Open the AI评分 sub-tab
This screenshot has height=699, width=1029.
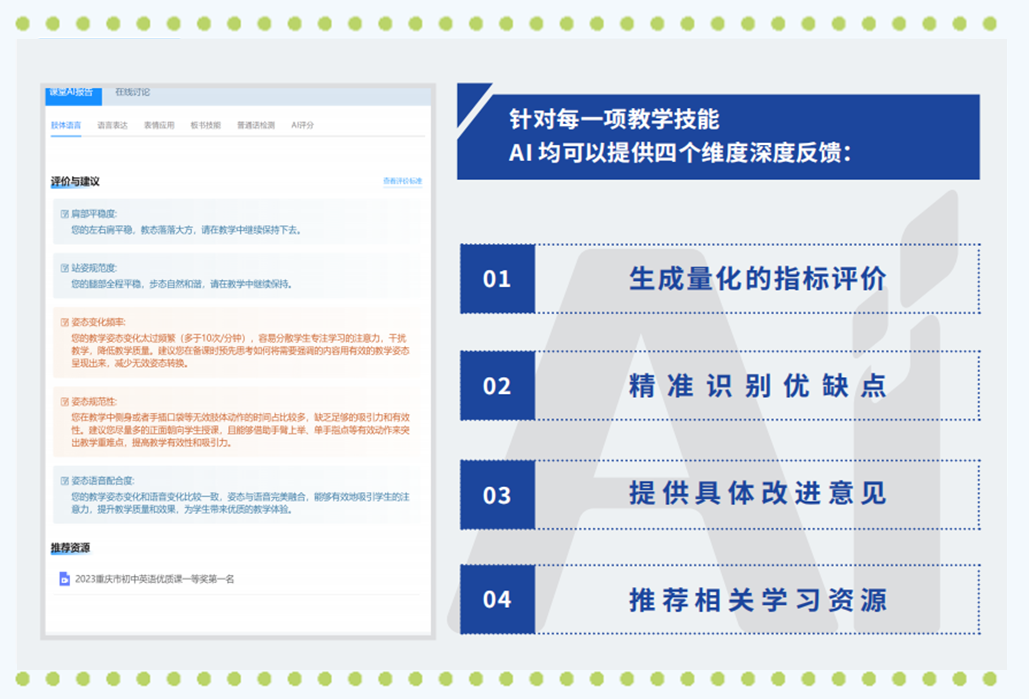tap(302, 126)
